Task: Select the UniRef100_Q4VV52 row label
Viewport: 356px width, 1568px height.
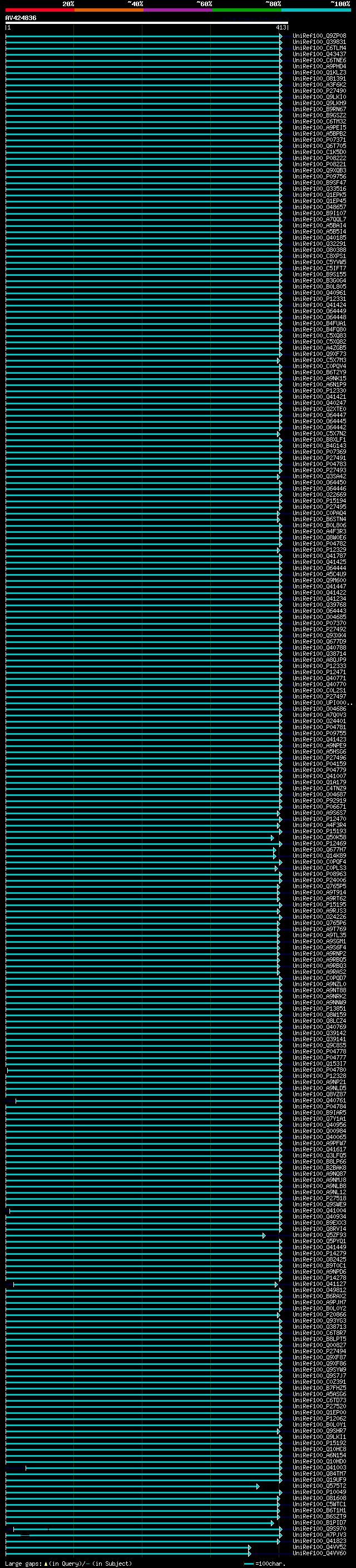Action: 319,1547
